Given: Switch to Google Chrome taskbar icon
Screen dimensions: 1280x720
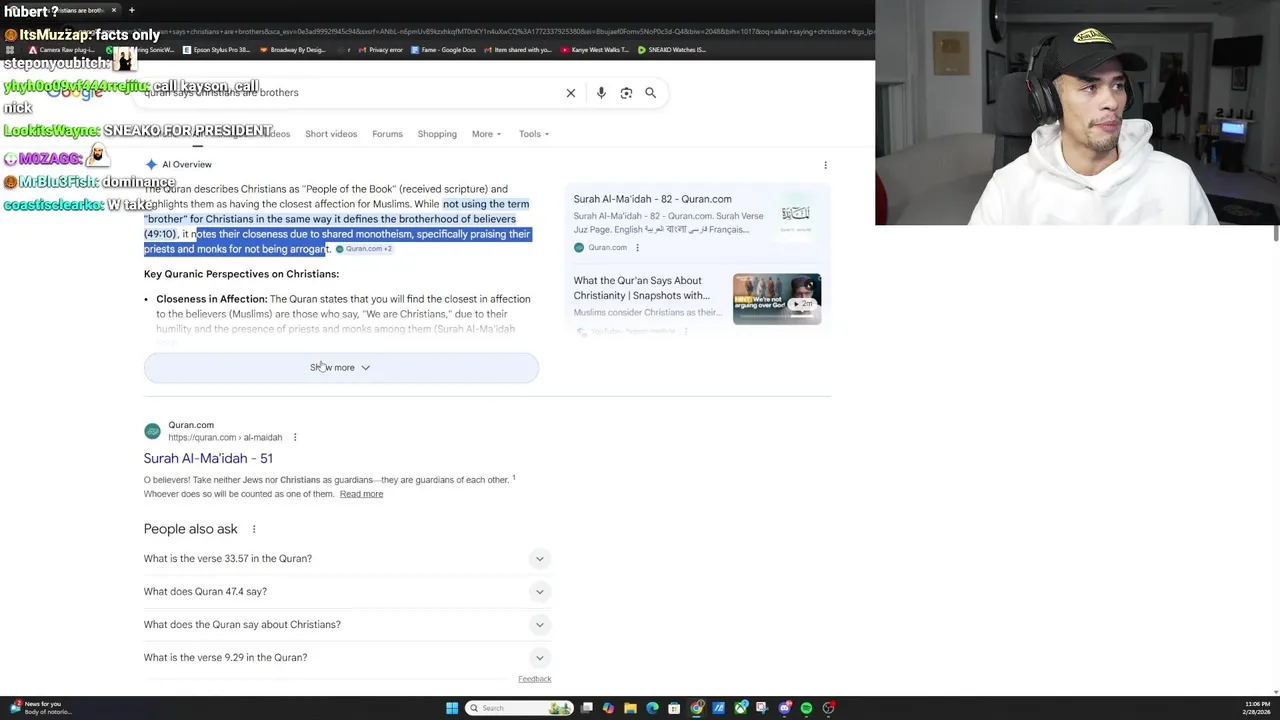Looking at the screenshot, I should [x=696, y=708].
